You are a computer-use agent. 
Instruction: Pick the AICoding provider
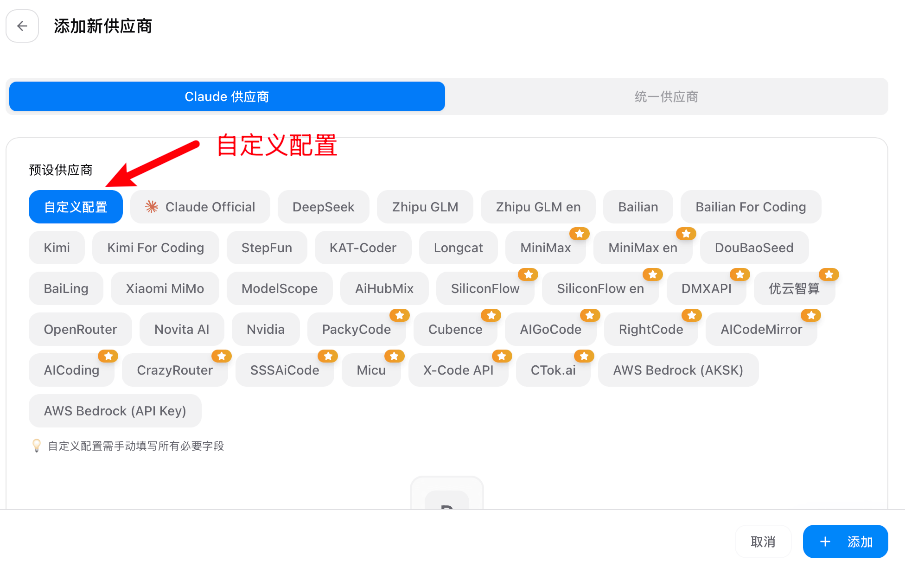[x=72, y=370]
